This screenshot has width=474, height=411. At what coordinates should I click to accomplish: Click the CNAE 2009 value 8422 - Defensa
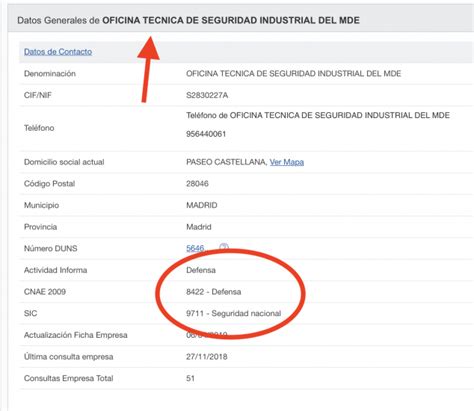point(214,292)
